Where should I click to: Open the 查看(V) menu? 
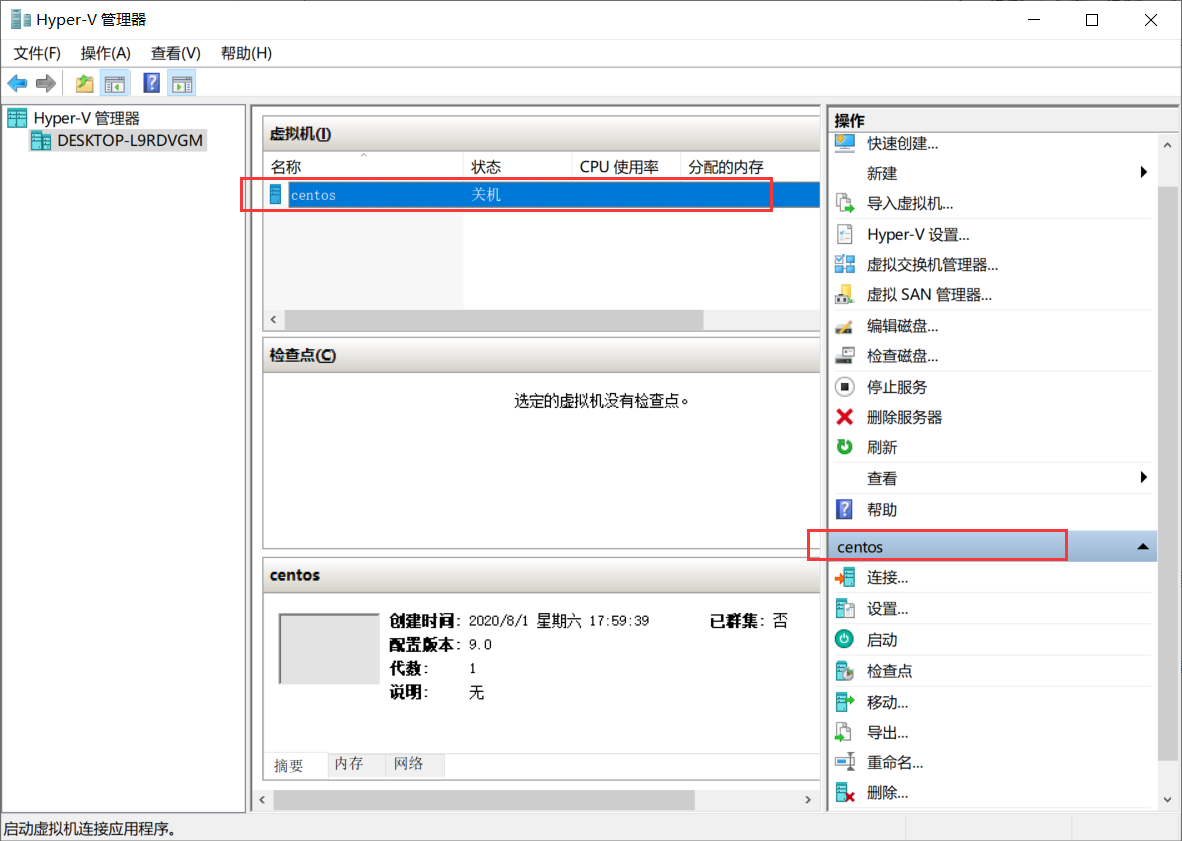click(x=176, y=53)
